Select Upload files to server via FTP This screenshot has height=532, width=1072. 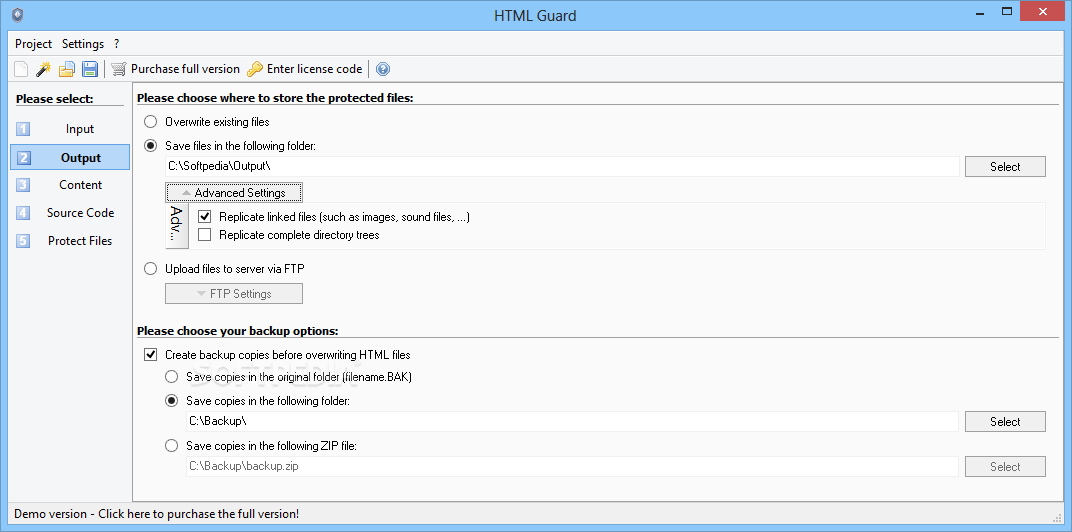tap(150, 269)
